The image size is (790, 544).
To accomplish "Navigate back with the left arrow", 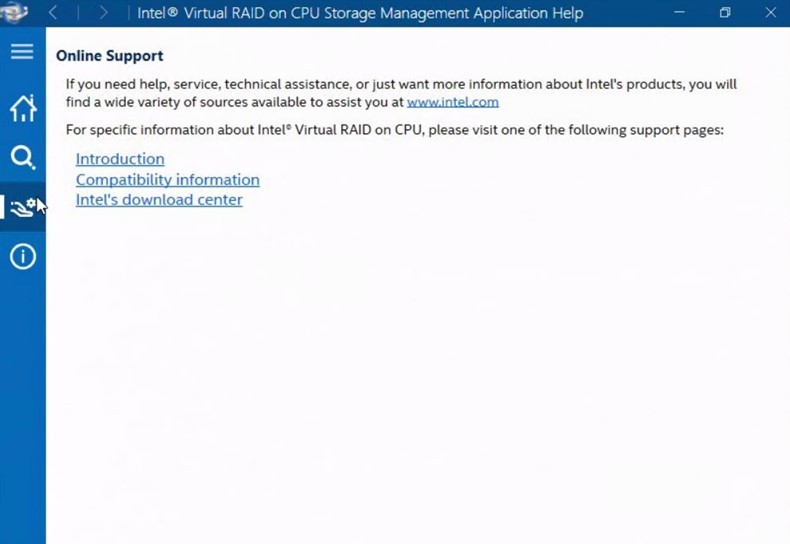I will click(x=54, y=13).
